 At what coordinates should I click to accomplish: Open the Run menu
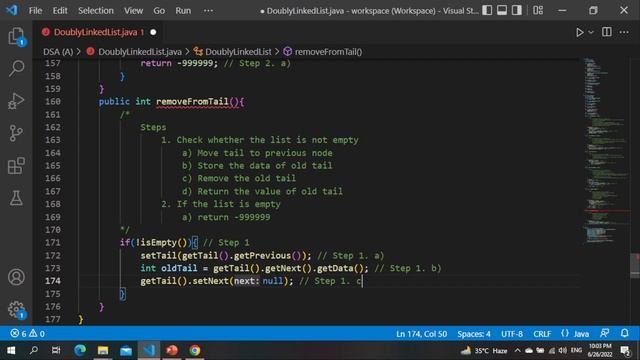[x=183, y=11]
